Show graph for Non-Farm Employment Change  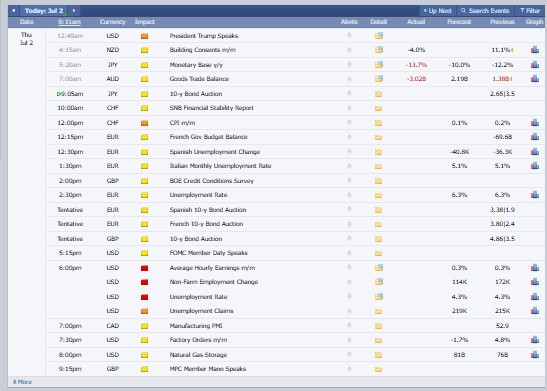tap(535, 282)
